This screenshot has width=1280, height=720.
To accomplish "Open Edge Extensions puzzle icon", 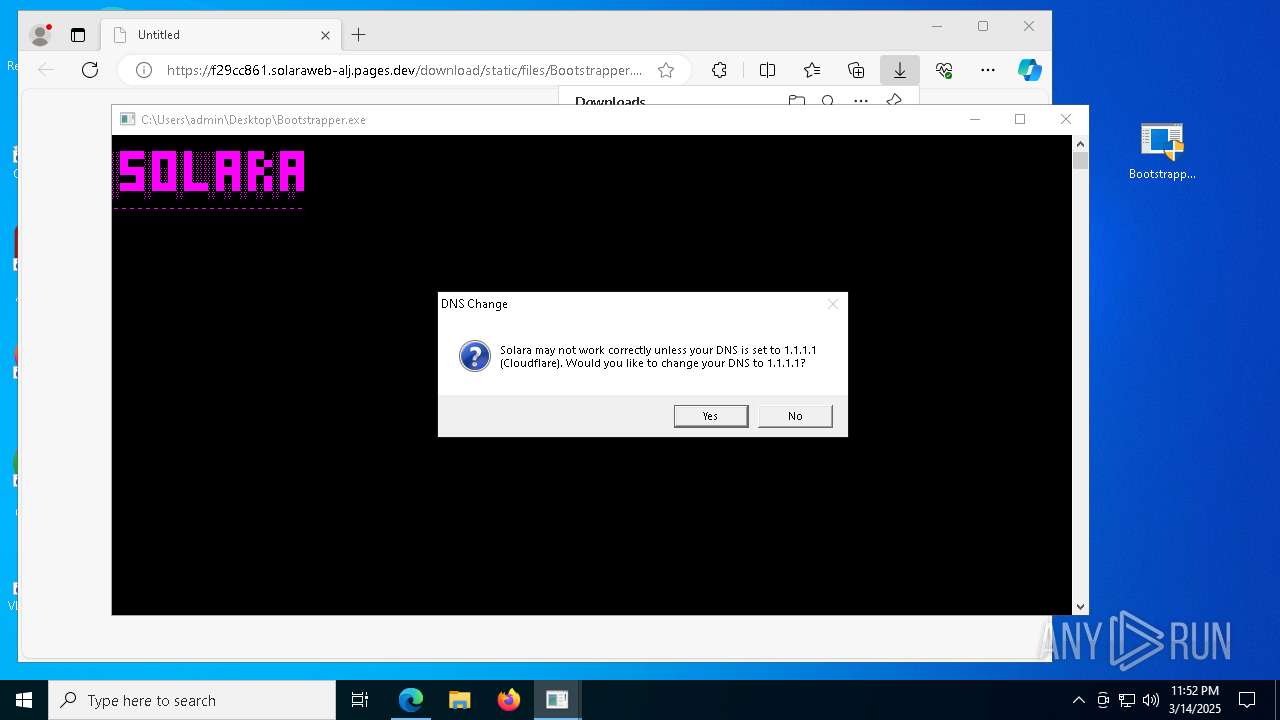I will [719, 70].
